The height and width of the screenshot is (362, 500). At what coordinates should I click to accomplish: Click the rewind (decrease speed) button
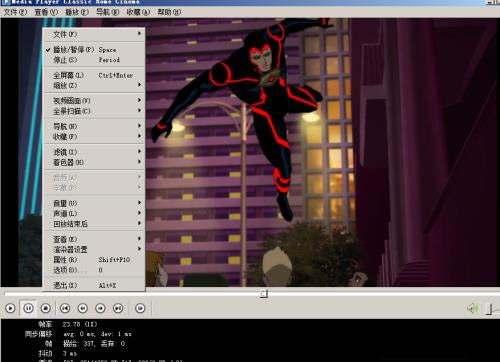point(83,308)
